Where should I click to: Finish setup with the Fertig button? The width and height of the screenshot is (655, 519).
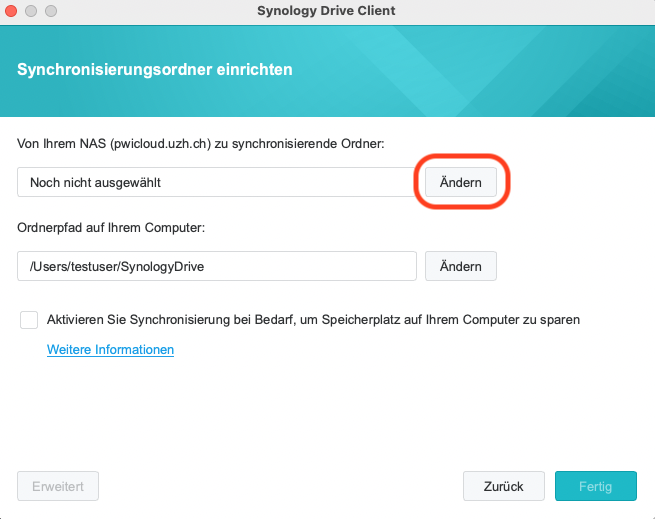click(x=596, y=486)
